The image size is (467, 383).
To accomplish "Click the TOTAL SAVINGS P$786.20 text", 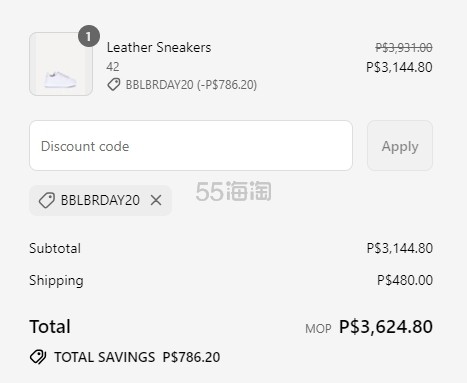I will (x=137, y=357).
